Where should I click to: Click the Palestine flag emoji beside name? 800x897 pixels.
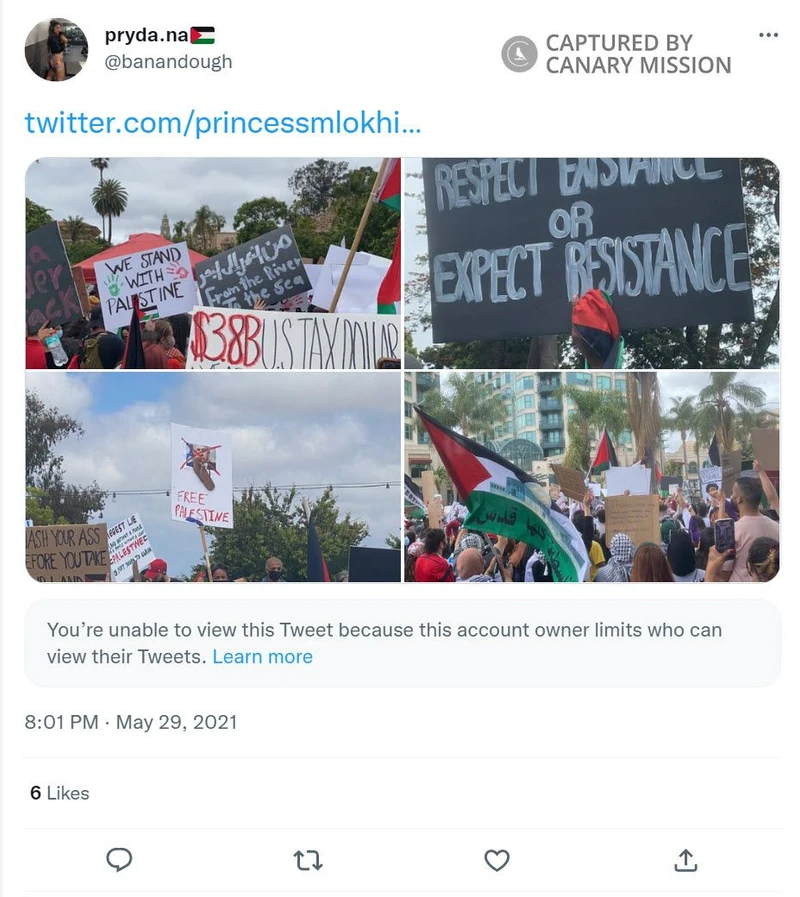[202, 35]
